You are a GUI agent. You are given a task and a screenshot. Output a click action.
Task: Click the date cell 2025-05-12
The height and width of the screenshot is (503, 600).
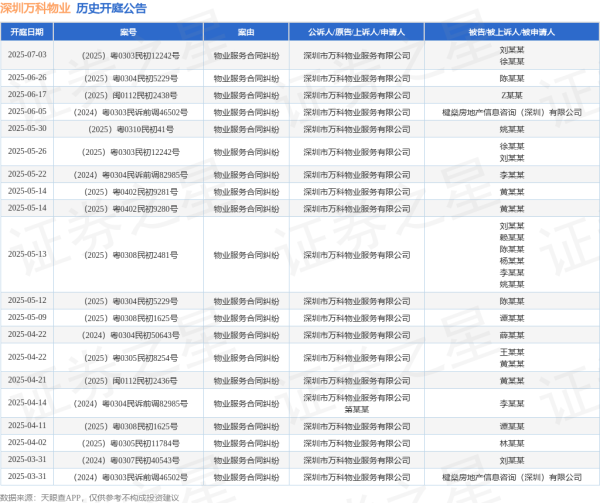coord(27,300)
